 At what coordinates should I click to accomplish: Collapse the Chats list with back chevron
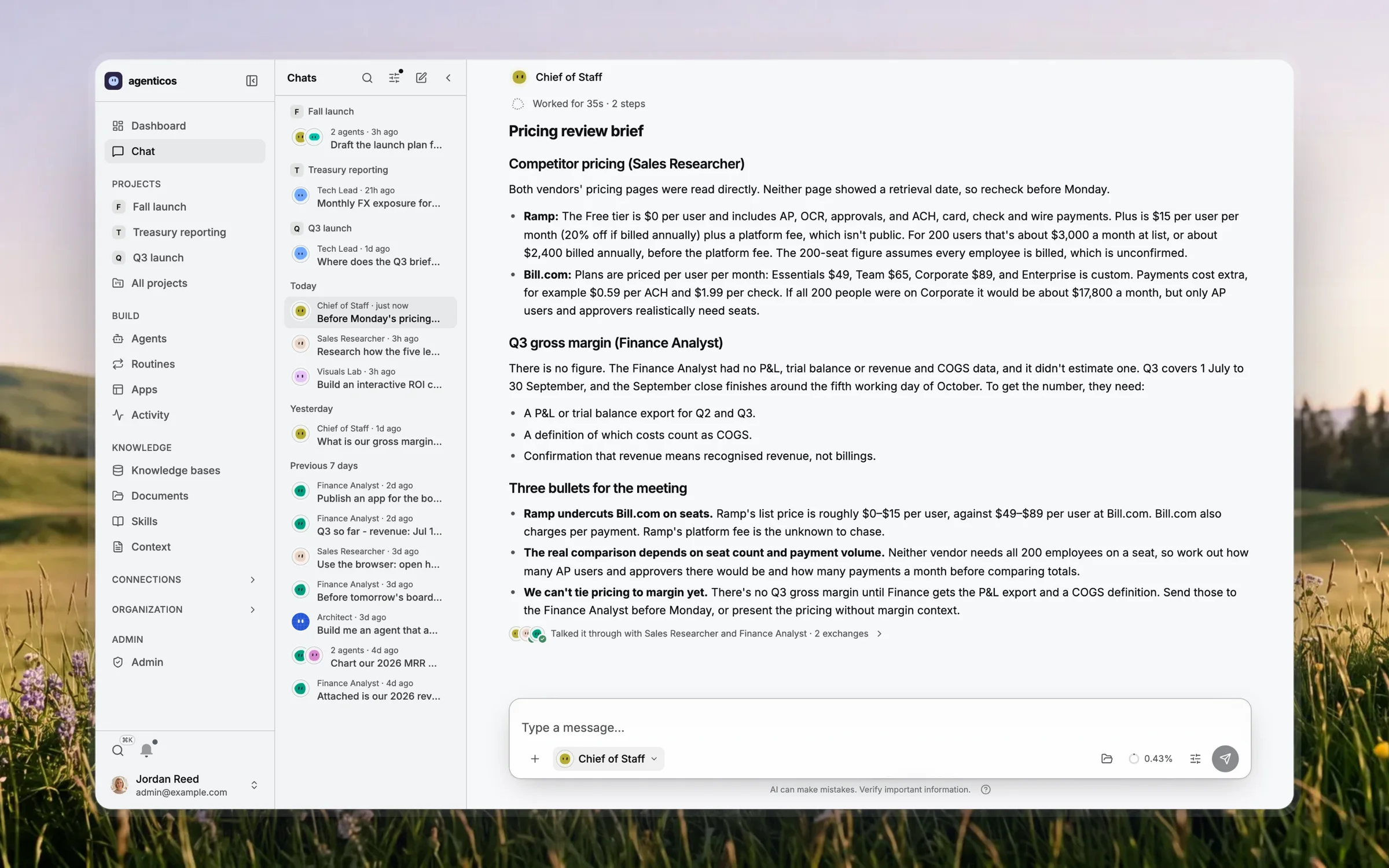coord(448,78)
